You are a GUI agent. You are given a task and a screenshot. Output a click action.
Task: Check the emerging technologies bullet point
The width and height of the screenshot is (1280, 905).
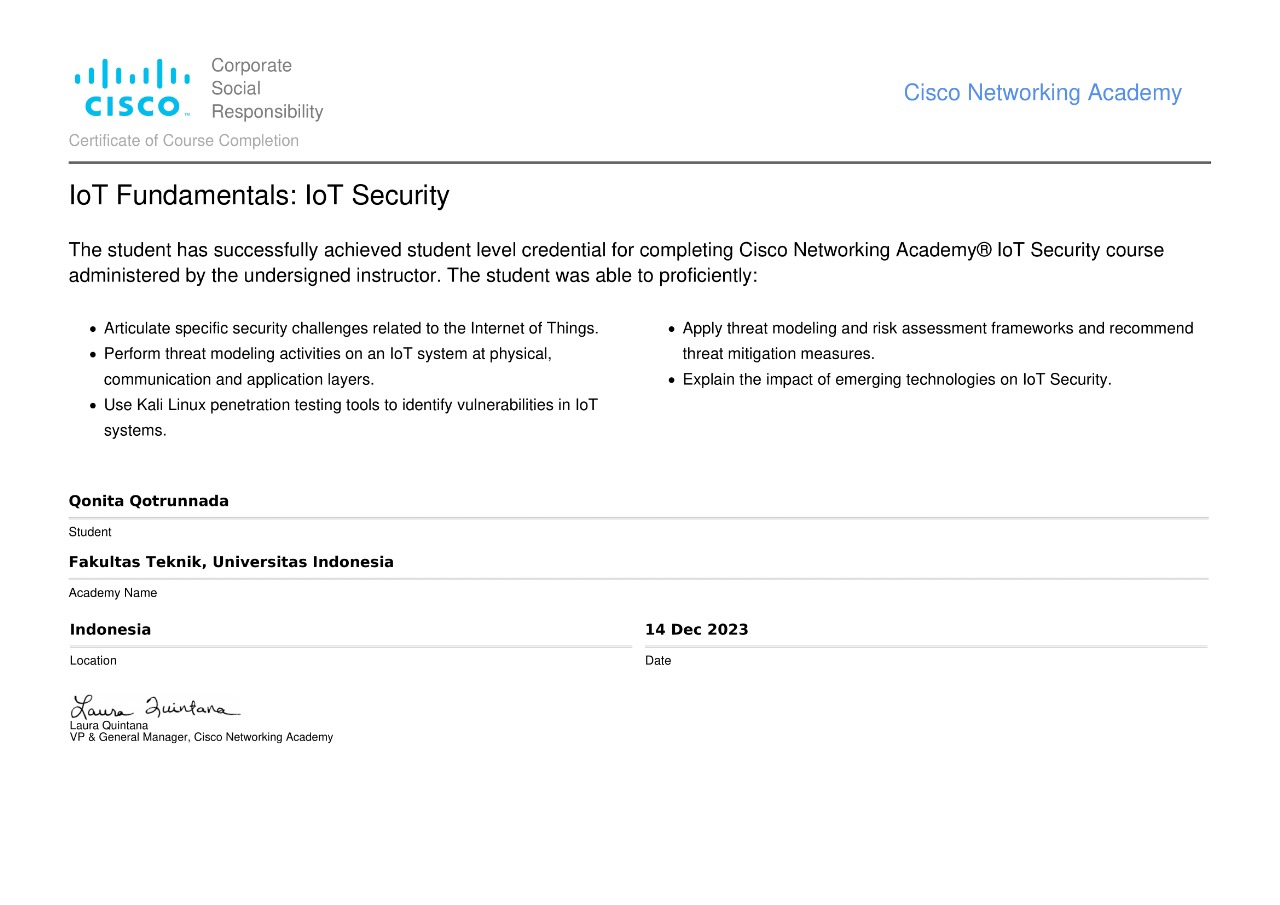pos(671,380)
